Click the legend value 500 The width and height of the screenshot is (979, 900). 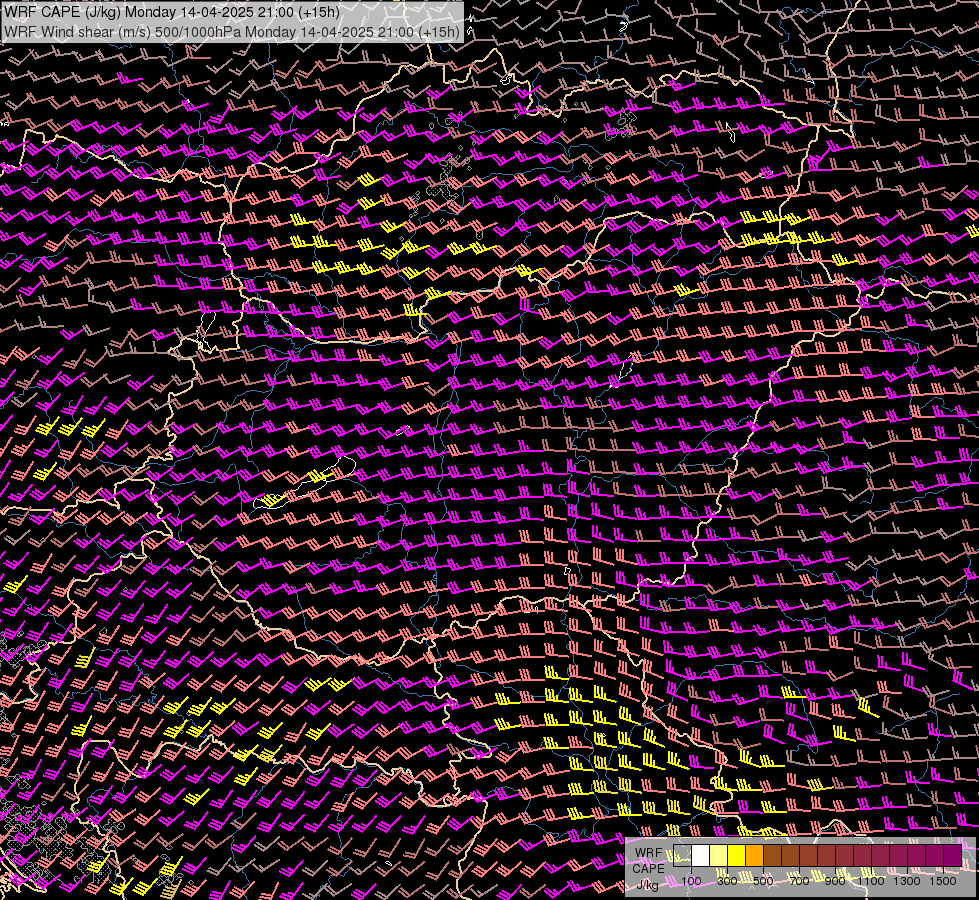click(763, 881)
